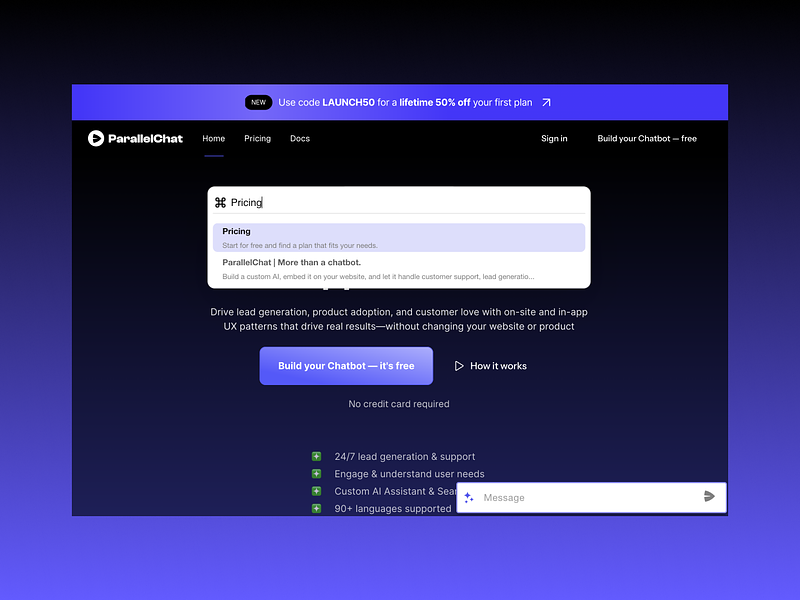Click plus icon beside 90+ languages supported
Screen dimensions: 800x600
(x=316, y=508)
